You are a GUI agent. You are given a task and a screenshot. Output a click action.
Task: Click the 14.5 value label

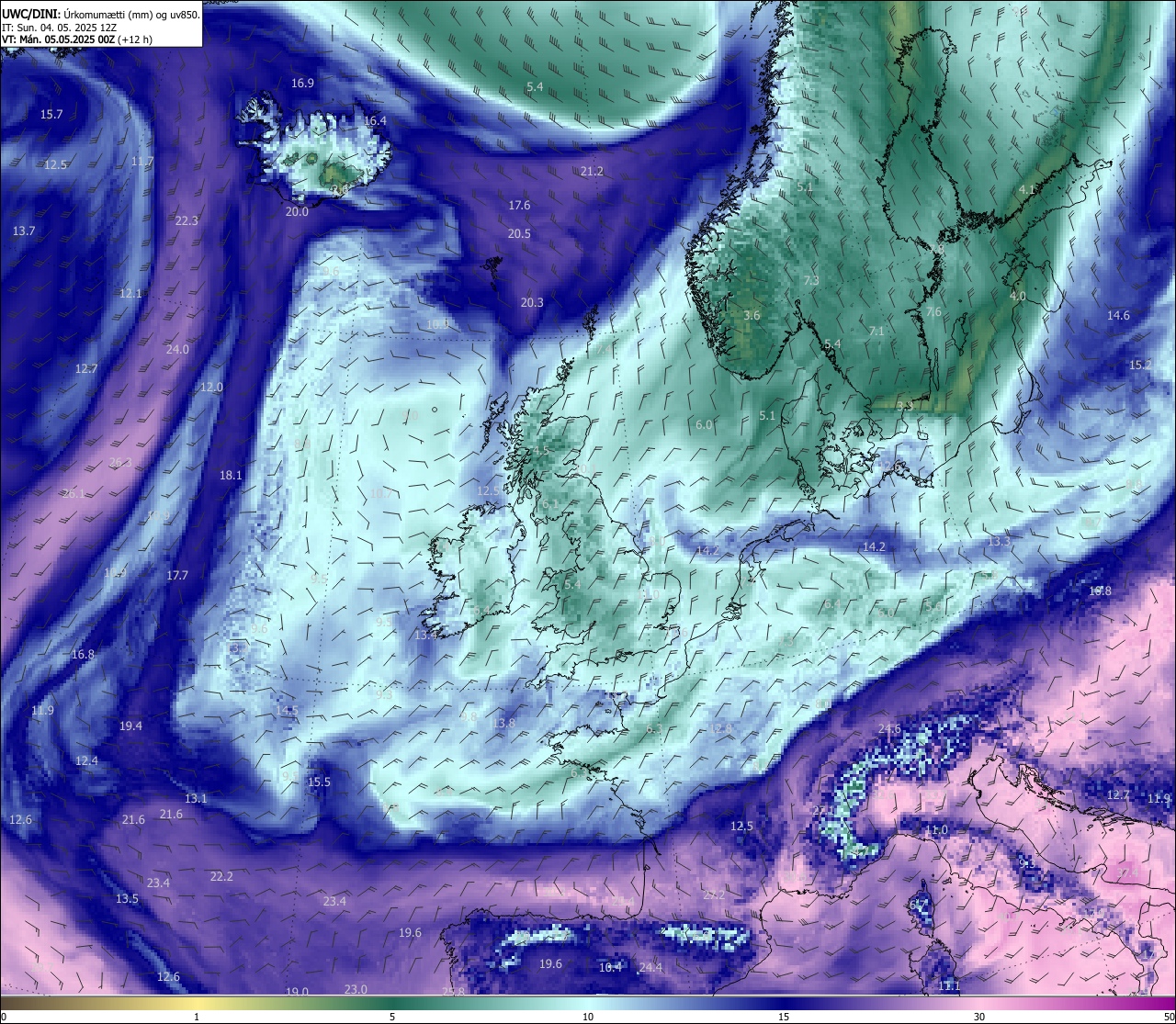coord(287,711)
